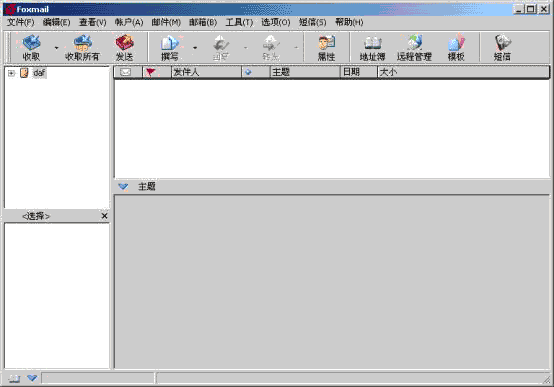Click the 发送 send icon
Image resolution: width=554 pixels, height=387 pixels.
pos(124,47)
